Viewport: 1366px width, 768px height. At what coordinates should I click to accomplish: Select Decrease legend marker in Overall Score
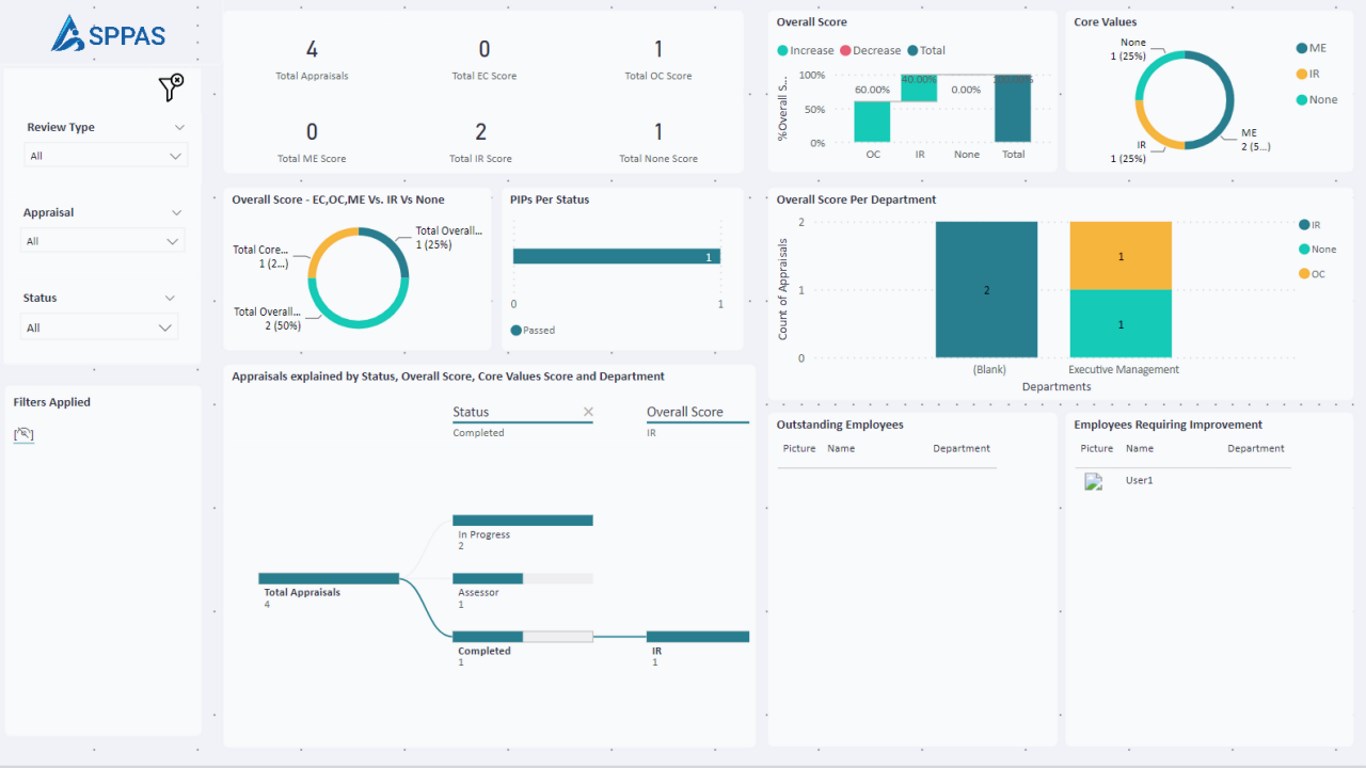[846, 51]
